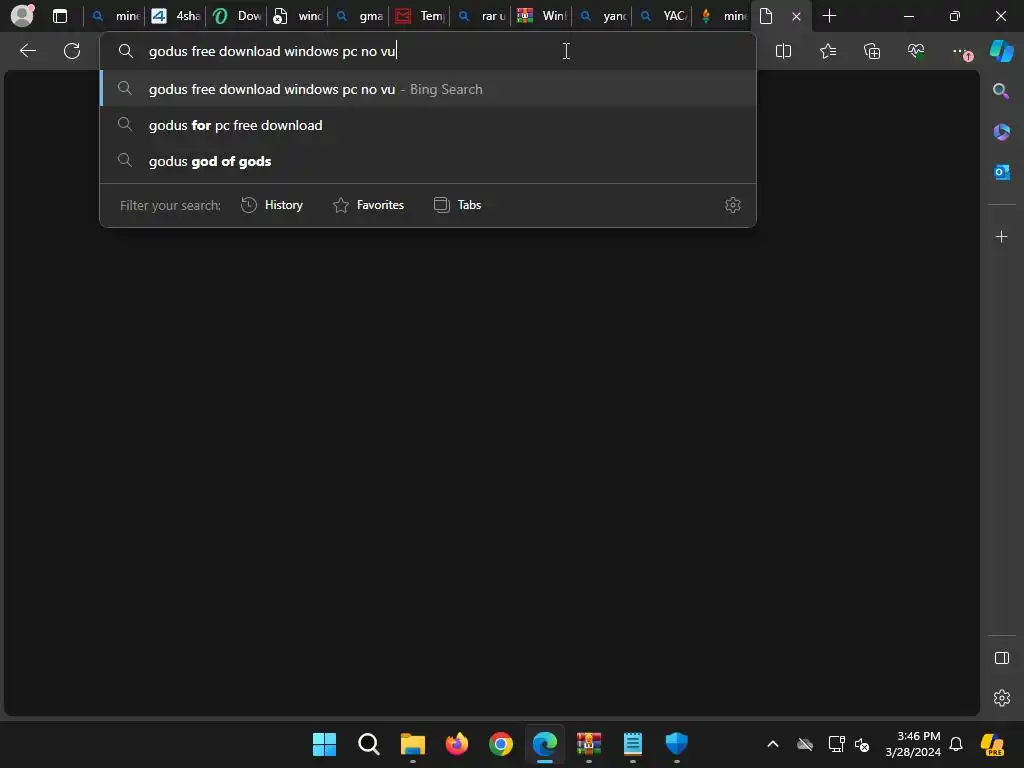Screen dimensions: 1024x768
Task: Click the address bar search text field
Action: point(428,51)
